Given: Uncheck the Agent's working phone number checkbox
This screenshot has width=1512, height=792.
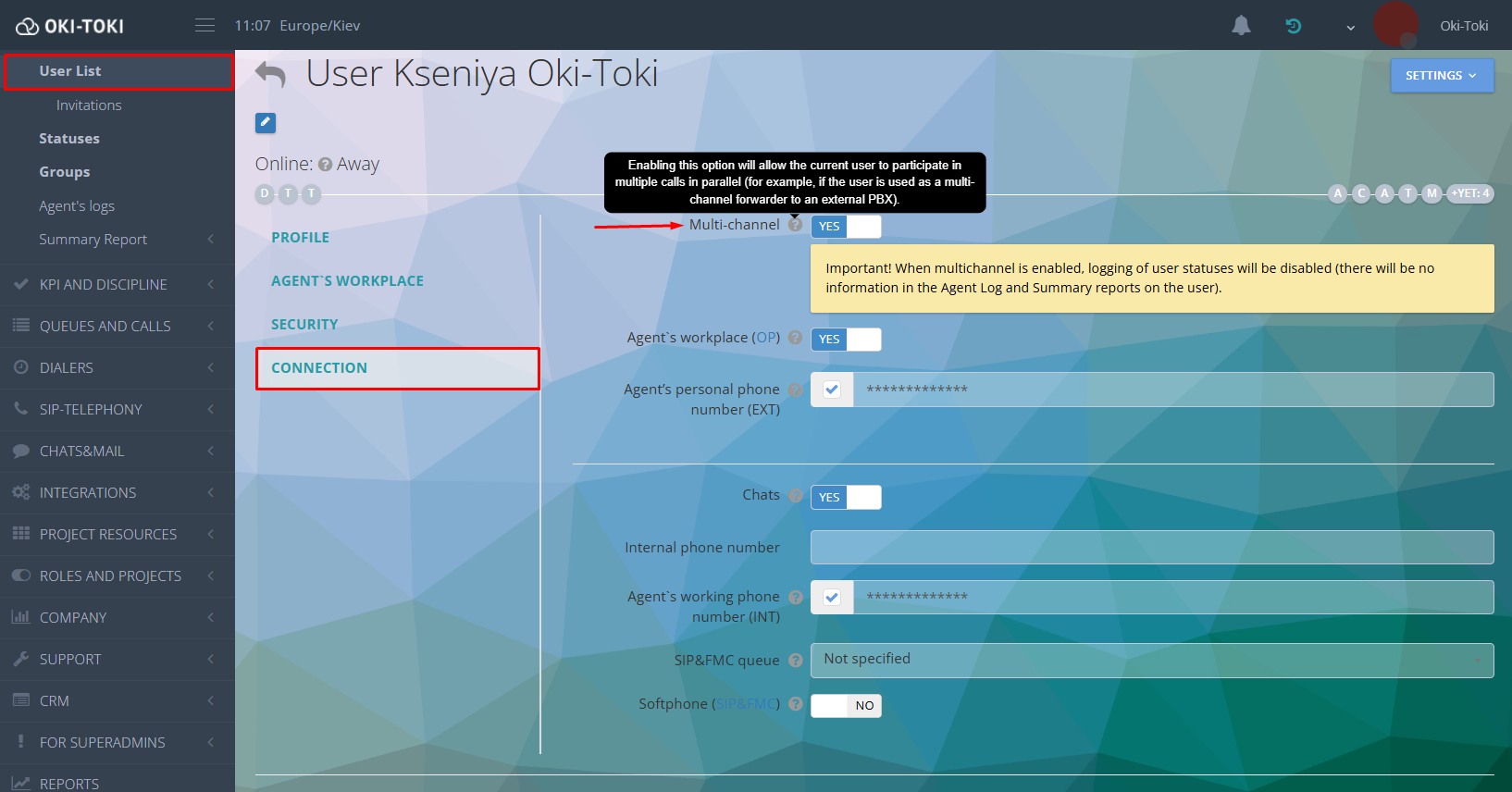Looking at the screenshot, I should 832,597.
